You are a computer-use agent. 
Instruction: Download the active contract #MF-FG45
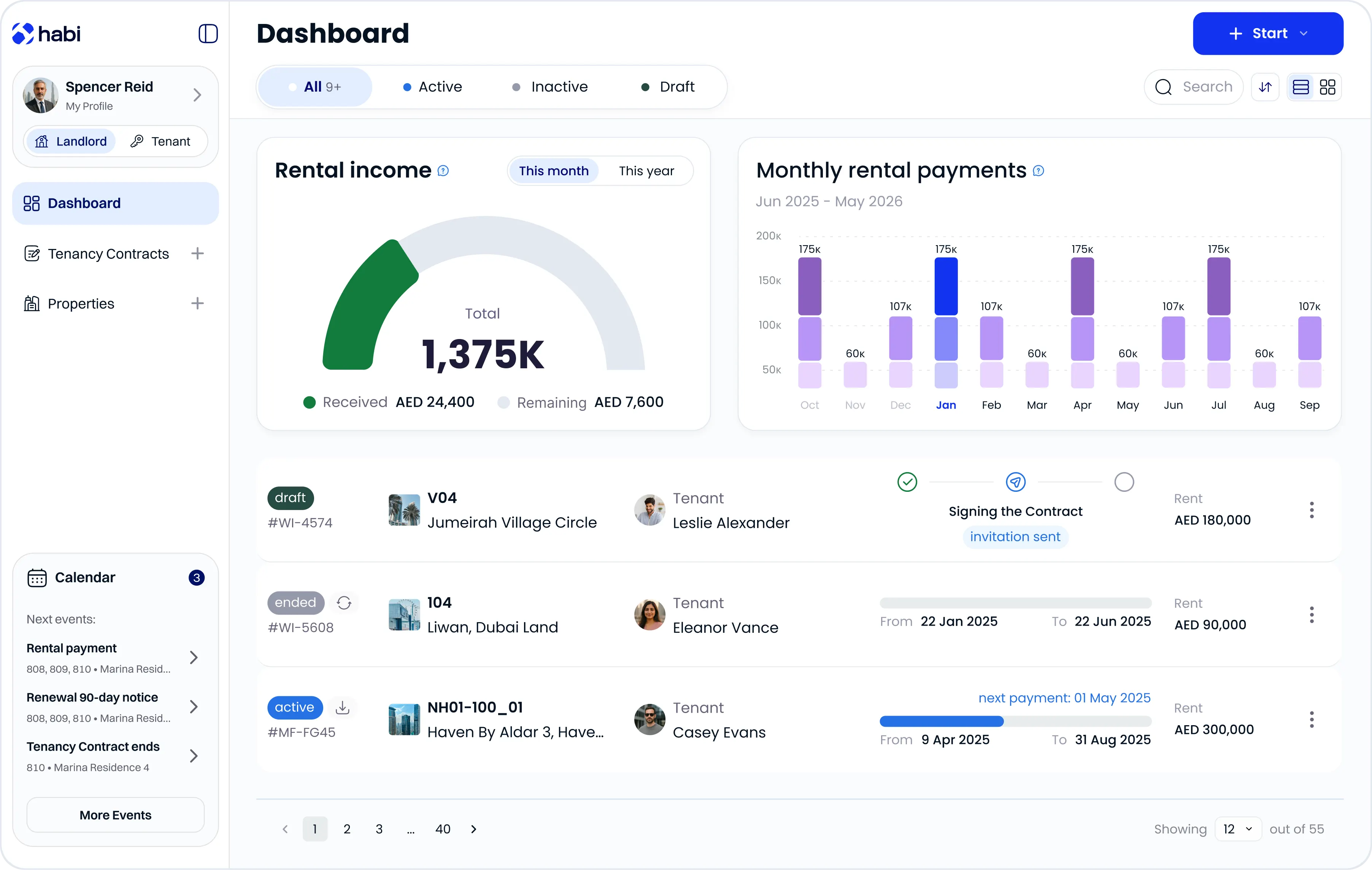[x=343, y=707]
